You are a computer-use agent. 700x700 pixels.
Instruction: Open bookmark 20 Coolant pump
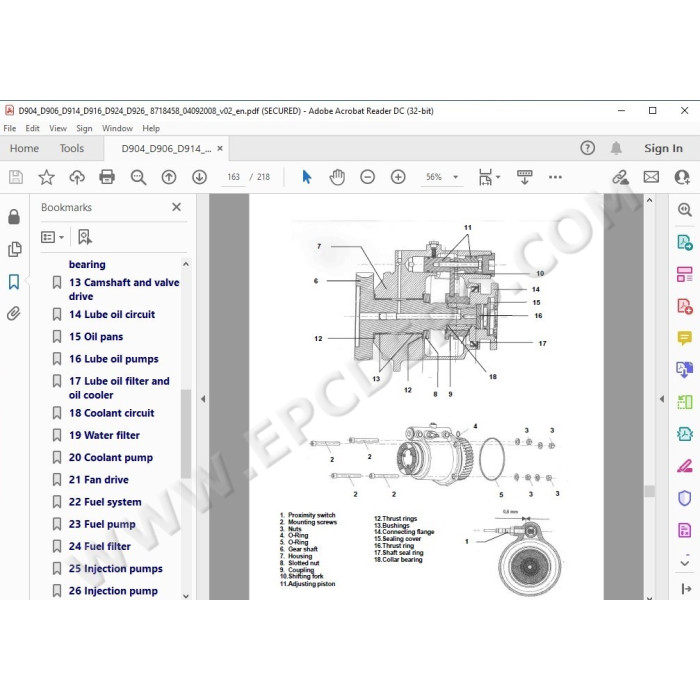click(x=110, y=458)
